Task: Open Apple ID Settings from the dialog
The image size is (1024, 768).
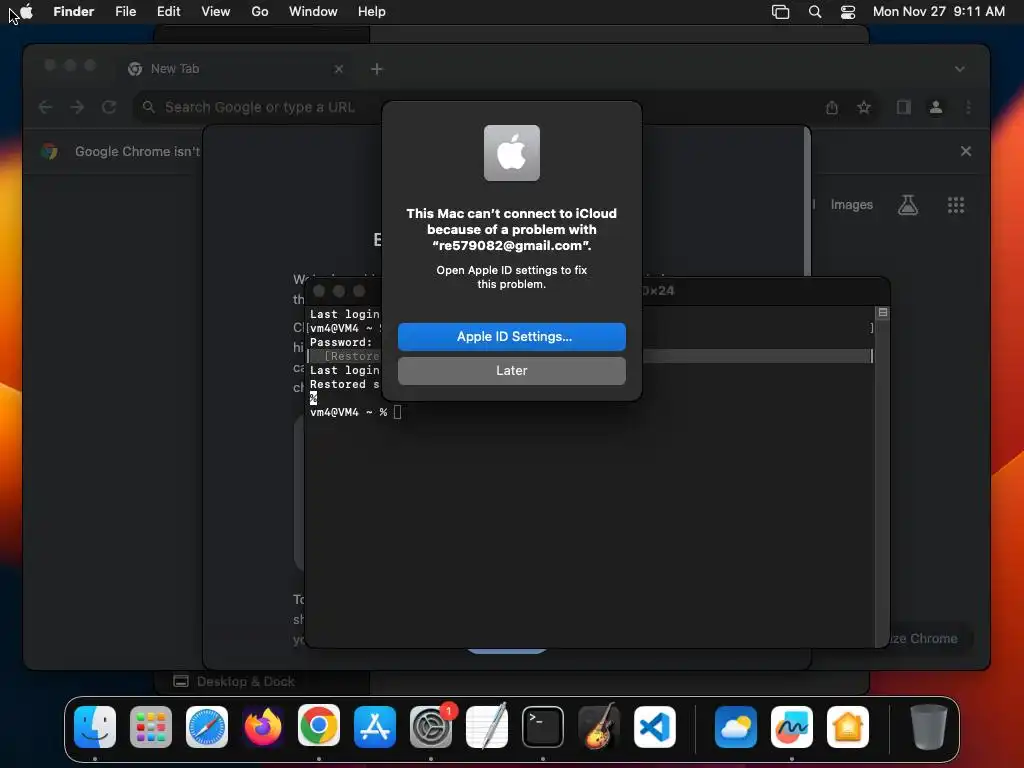Action: pos(511,336)
